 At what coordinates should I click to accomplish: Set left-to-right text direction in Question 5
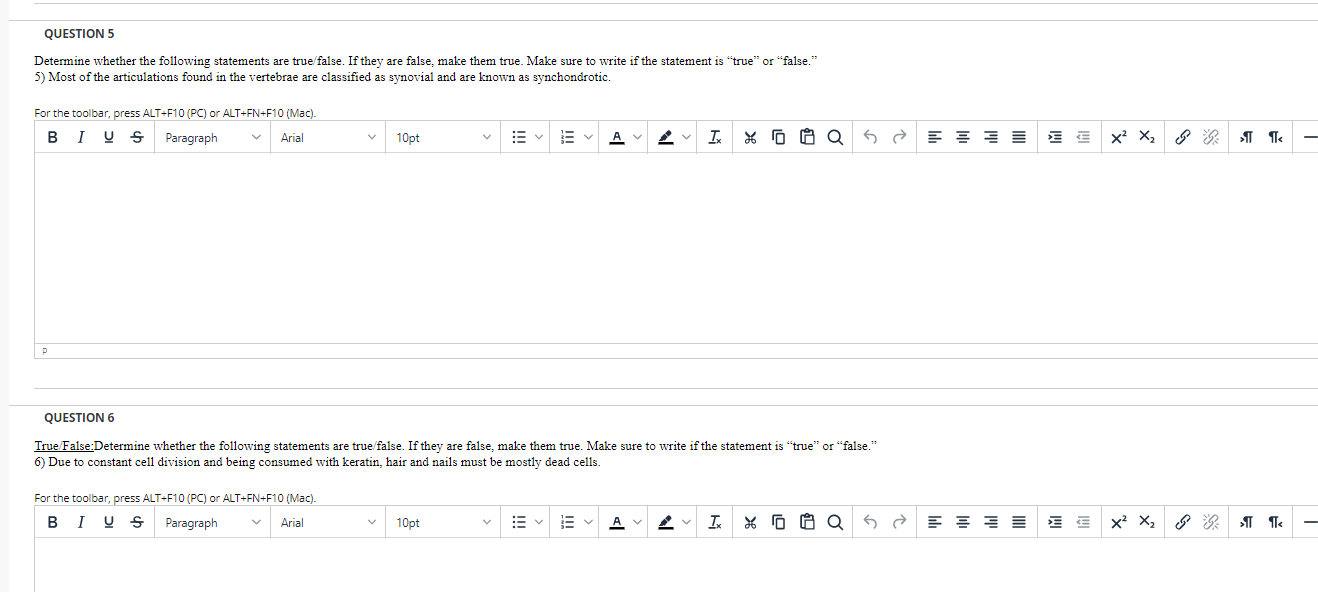click(1246, 138)
